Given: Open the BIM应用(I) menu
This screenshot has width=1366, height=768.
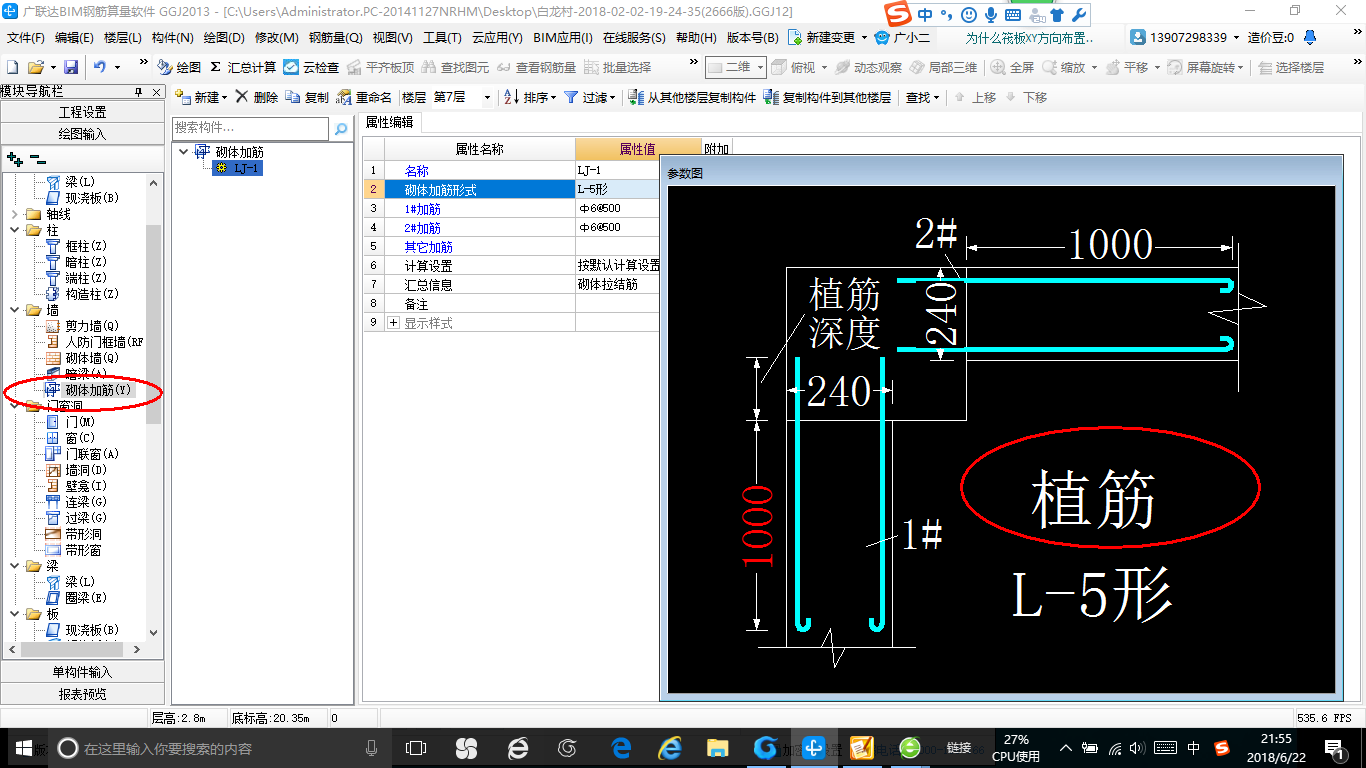Looking at the screenshot, I should [x=563, y=37].
